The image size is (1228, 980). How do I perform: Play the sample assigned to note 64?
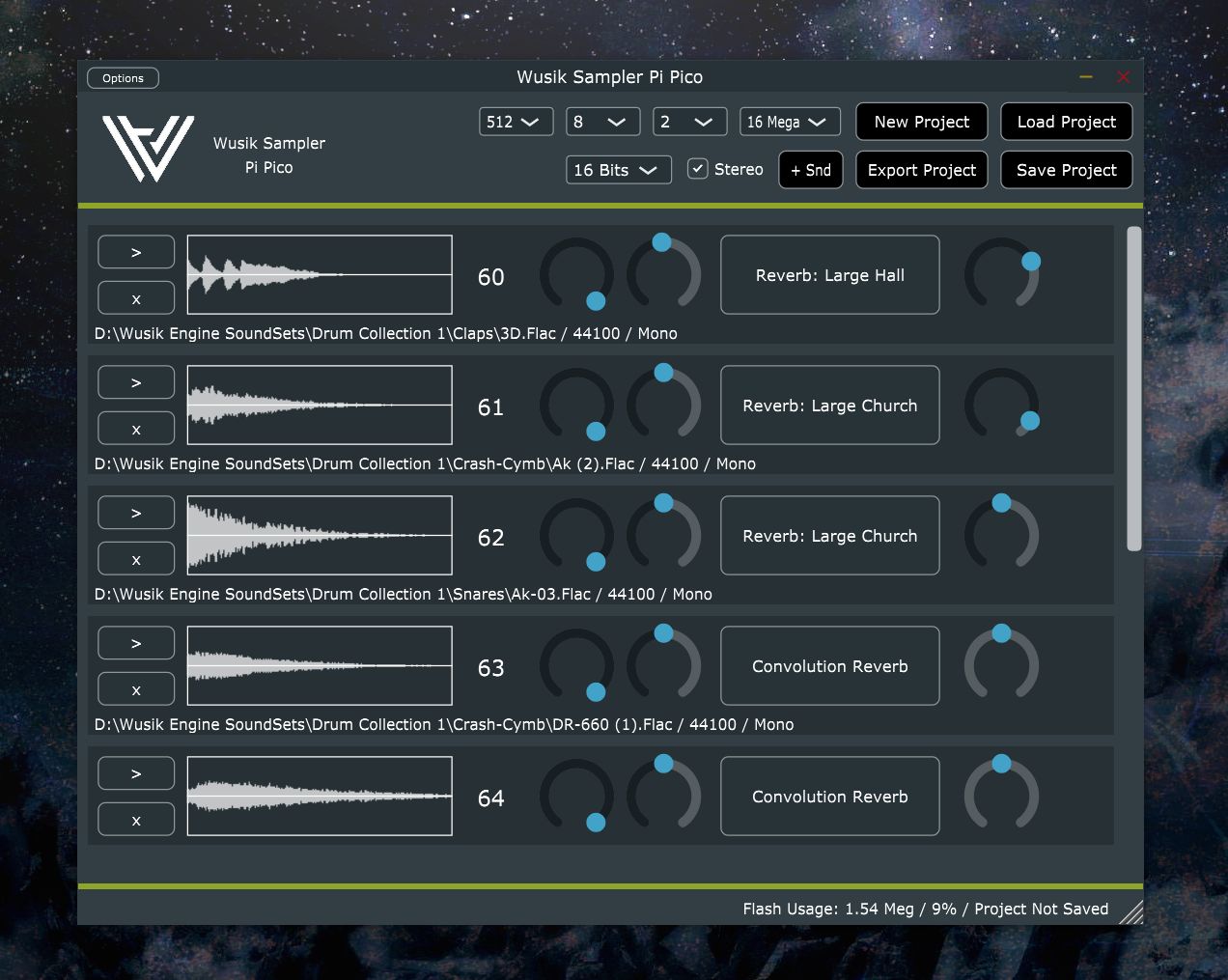click(x=136, y=773)
